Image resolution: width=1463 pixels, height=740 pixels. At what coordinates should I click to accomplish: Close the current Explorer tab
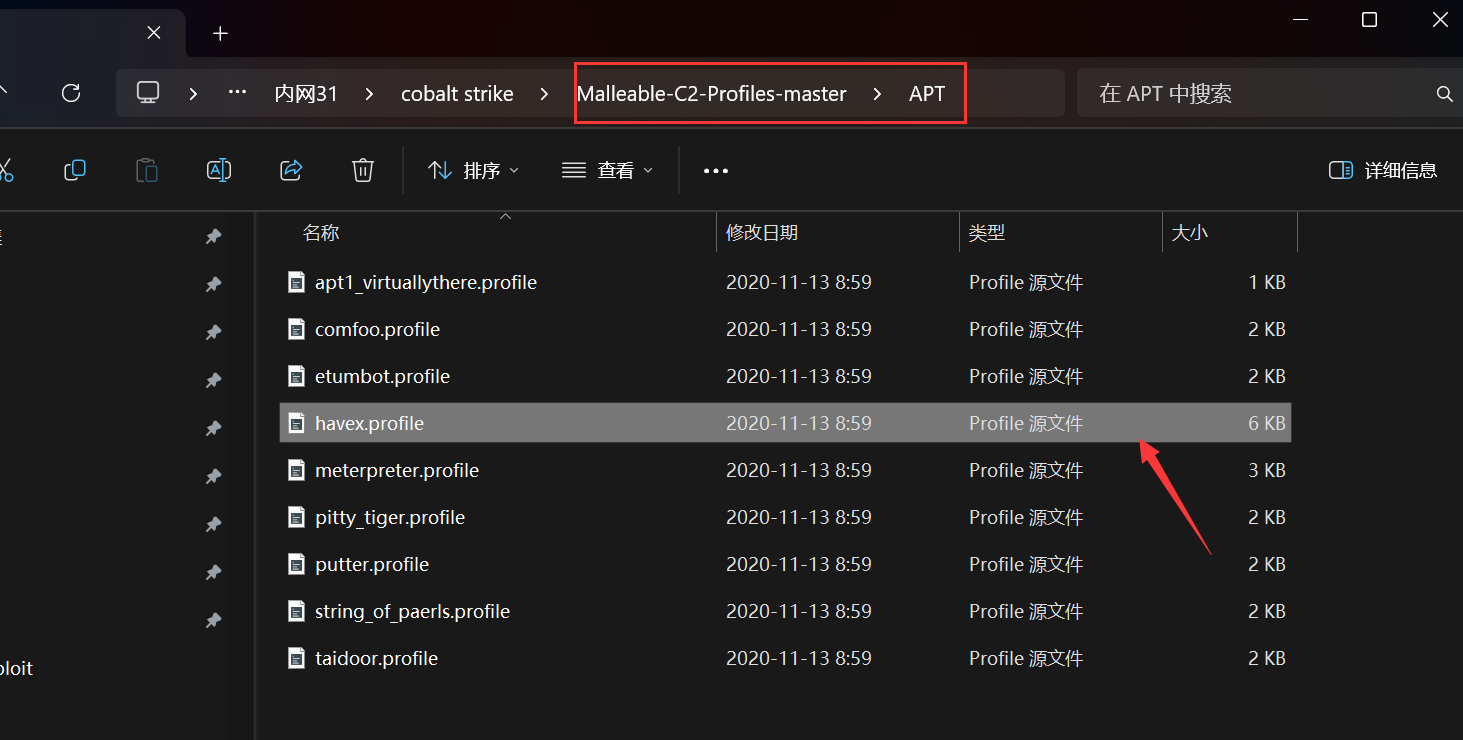(154, 33)
